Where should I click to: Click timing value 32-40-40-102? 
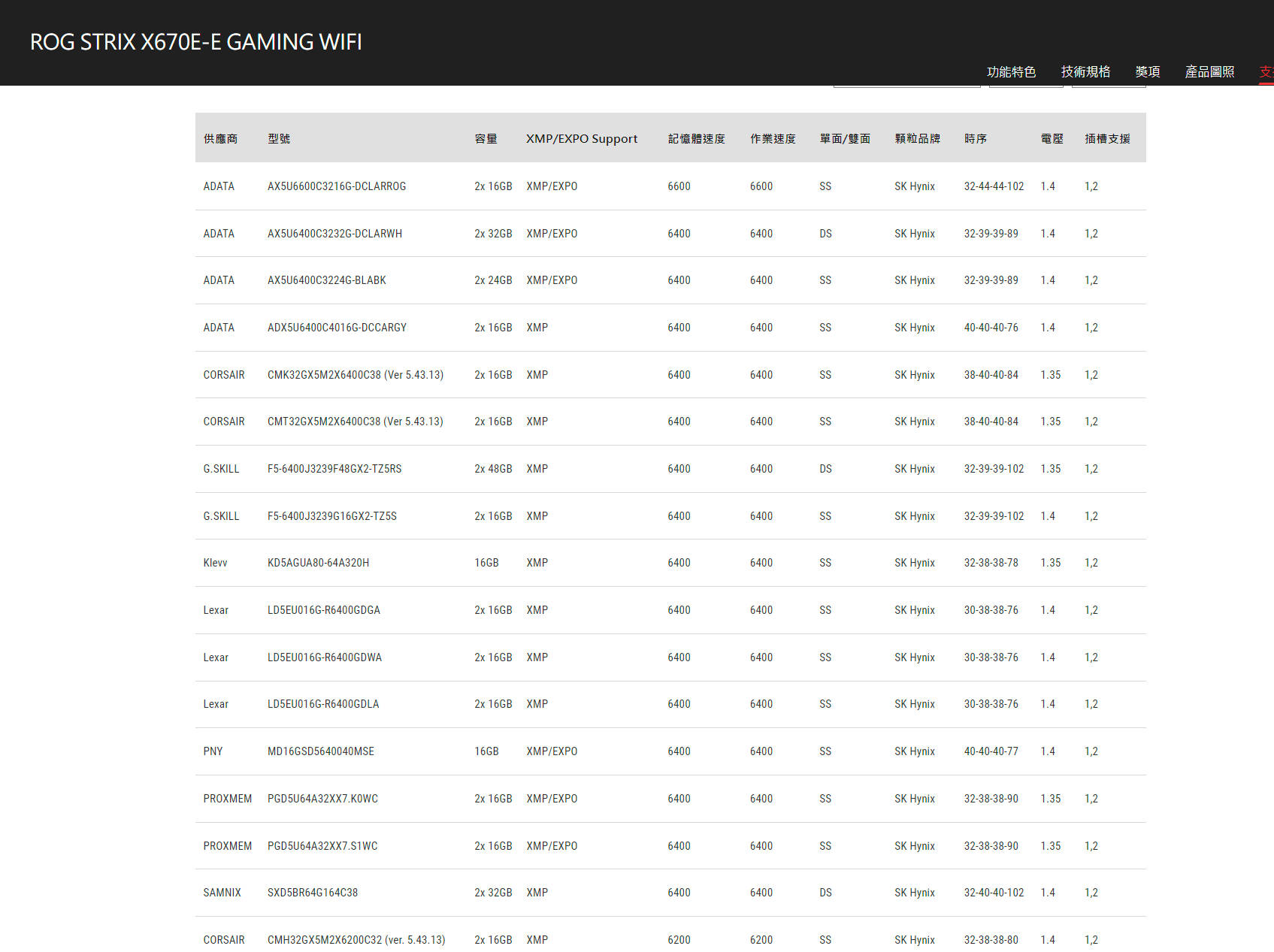coord(994,893)
